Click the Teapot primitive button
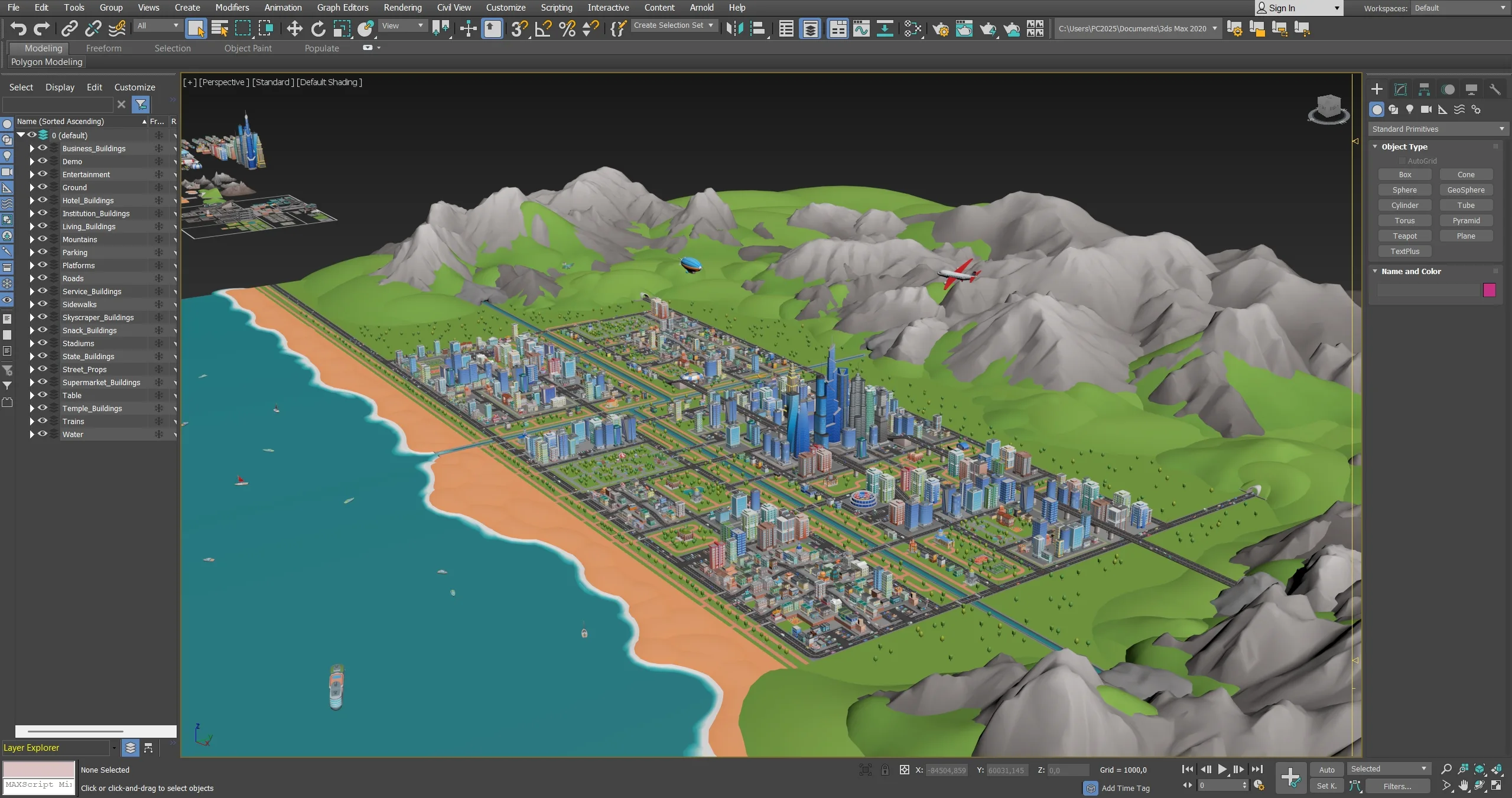The image size is (1512, 798). [1404, 236]
